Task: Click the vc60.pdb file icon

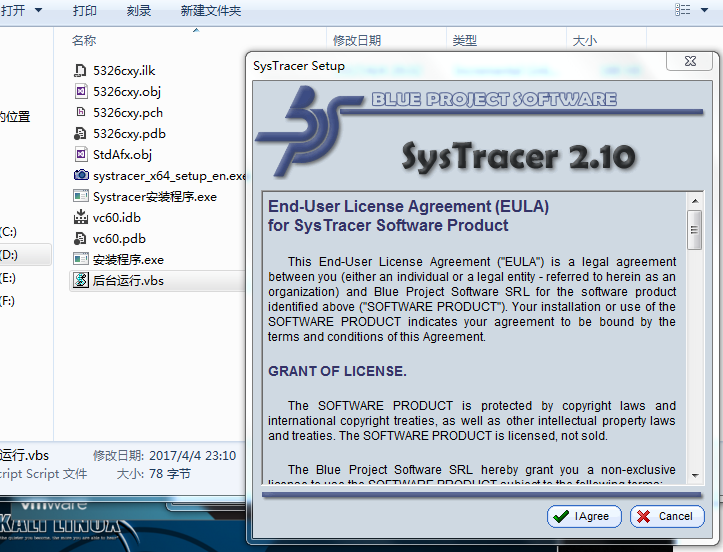Action: [x=80, y=238]
